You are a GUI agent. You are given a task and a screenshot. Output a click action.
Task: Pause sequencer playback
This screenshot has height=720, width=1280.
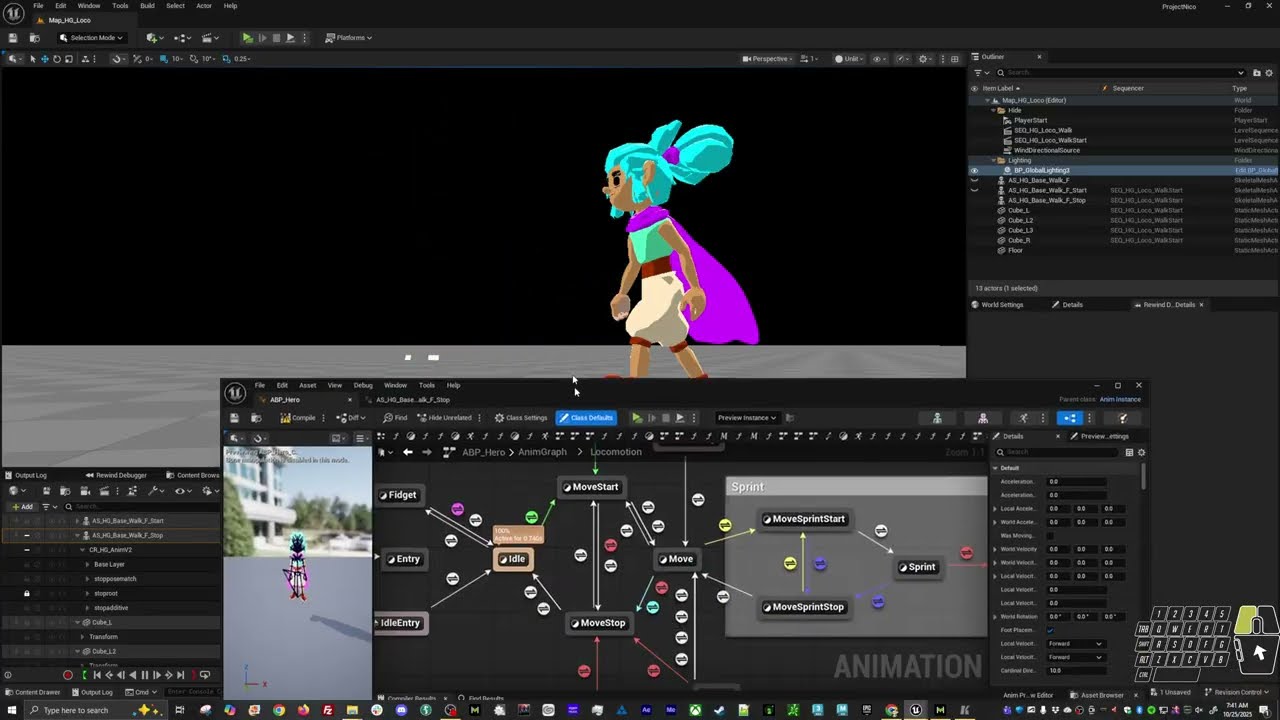coord(144,675)
